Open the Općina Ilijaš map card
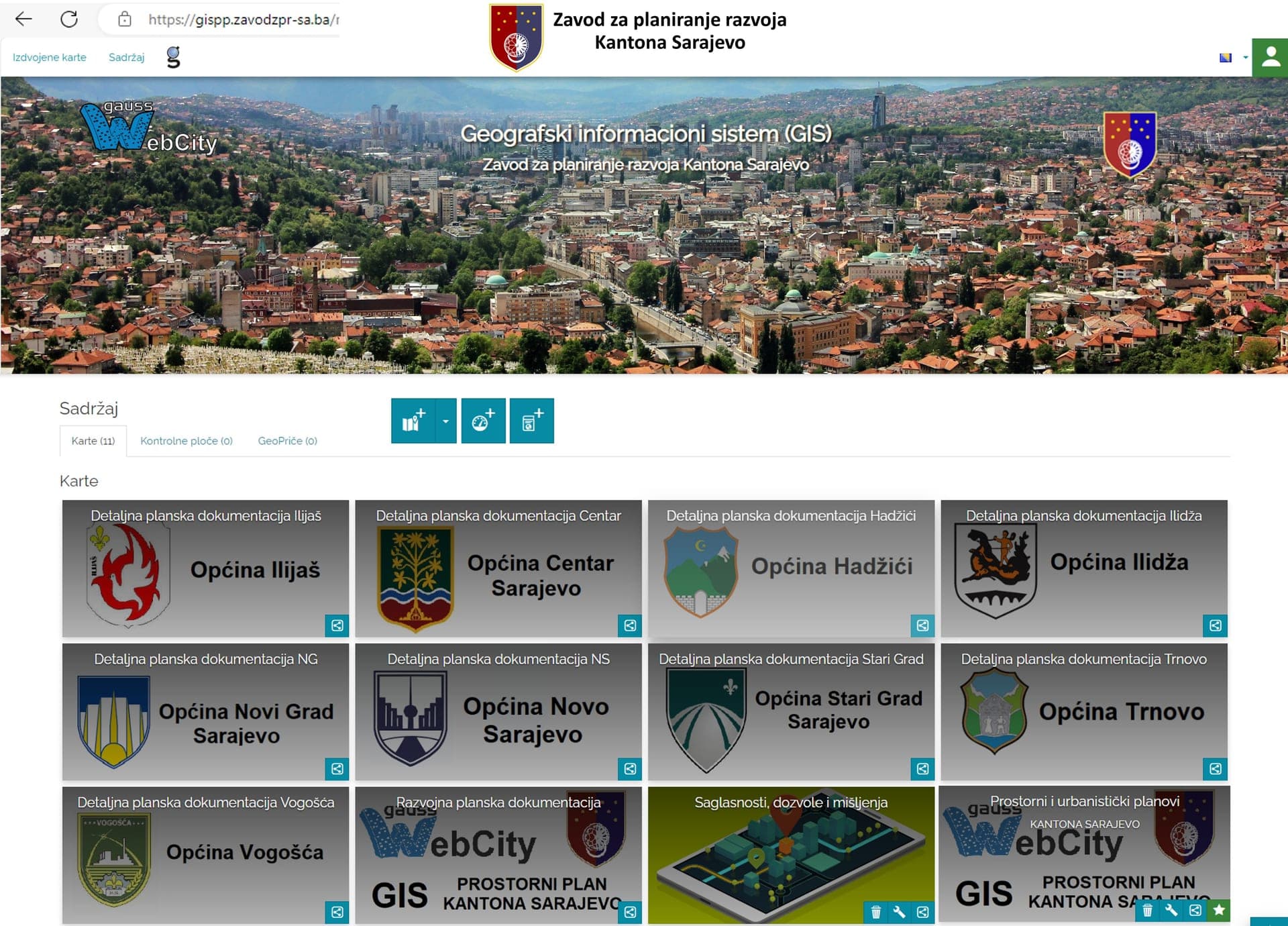This screenshot has width=1288, height=926. [205, 568]
